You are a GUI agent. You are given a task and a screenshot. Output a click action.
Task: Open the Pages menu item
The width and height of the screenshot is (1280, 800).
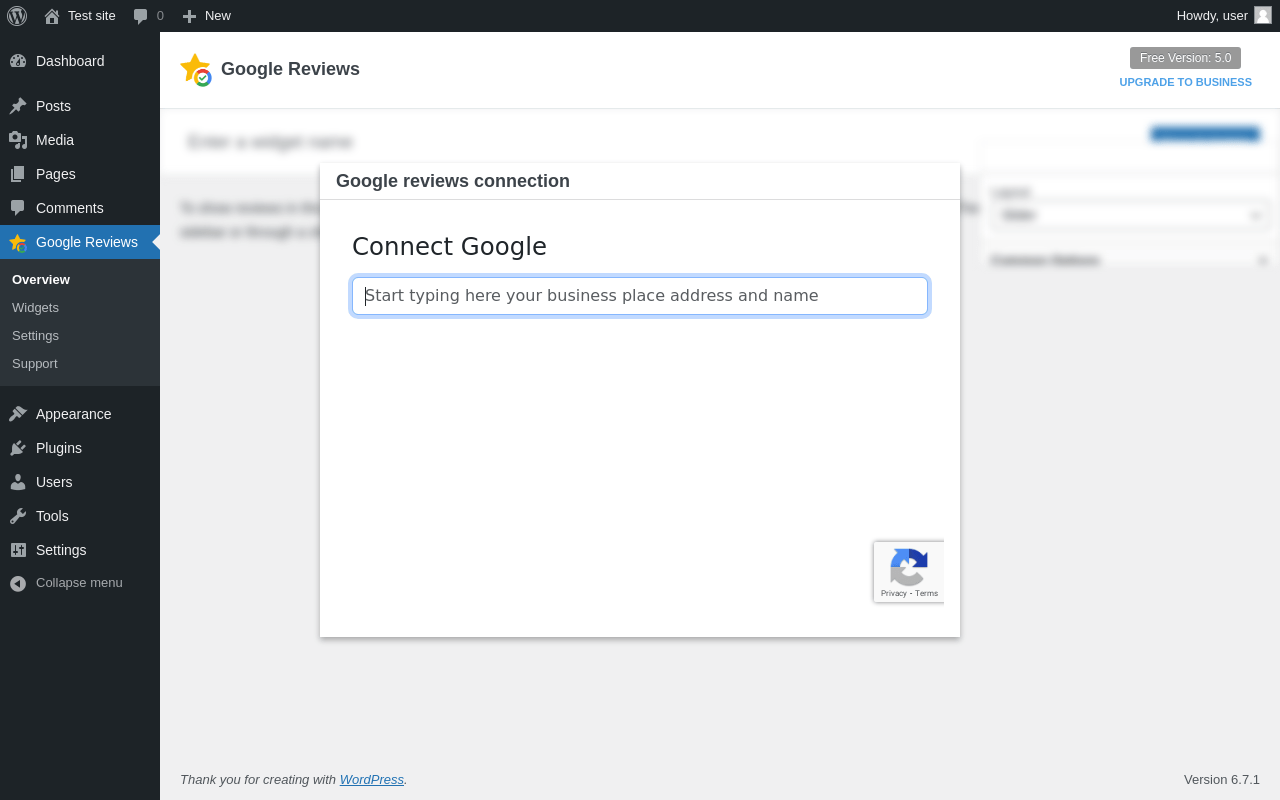tap(80, 174)
